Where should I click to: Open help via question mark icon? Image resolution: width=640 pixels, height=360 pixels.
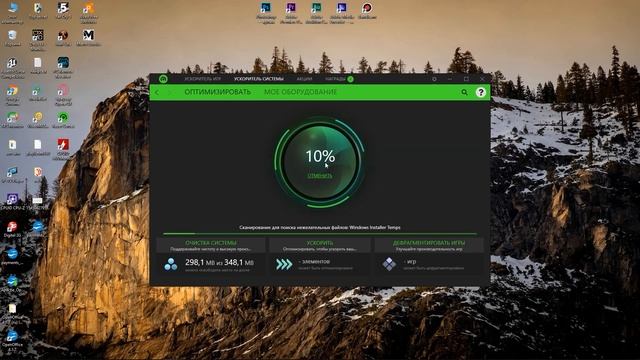(x=481, y=92)
